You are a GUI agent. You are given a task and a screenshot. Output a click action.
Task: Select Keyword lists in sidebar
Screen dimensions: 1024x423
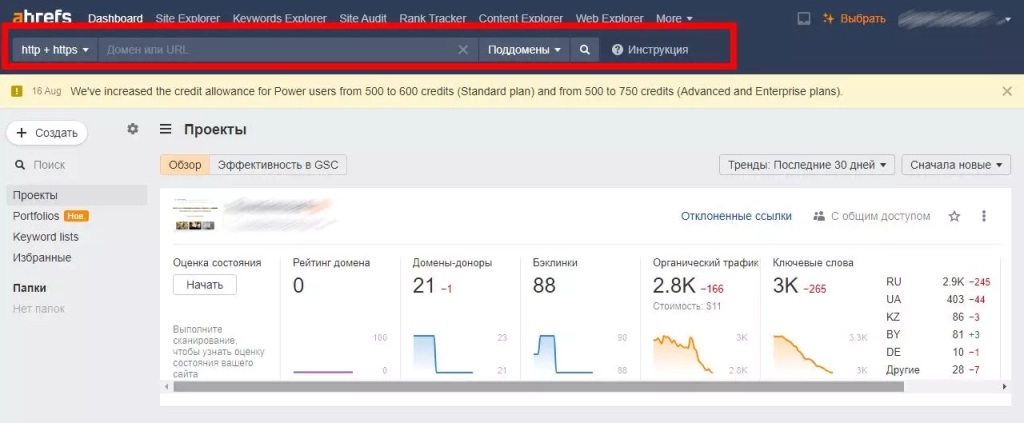(x=46, y=237)
